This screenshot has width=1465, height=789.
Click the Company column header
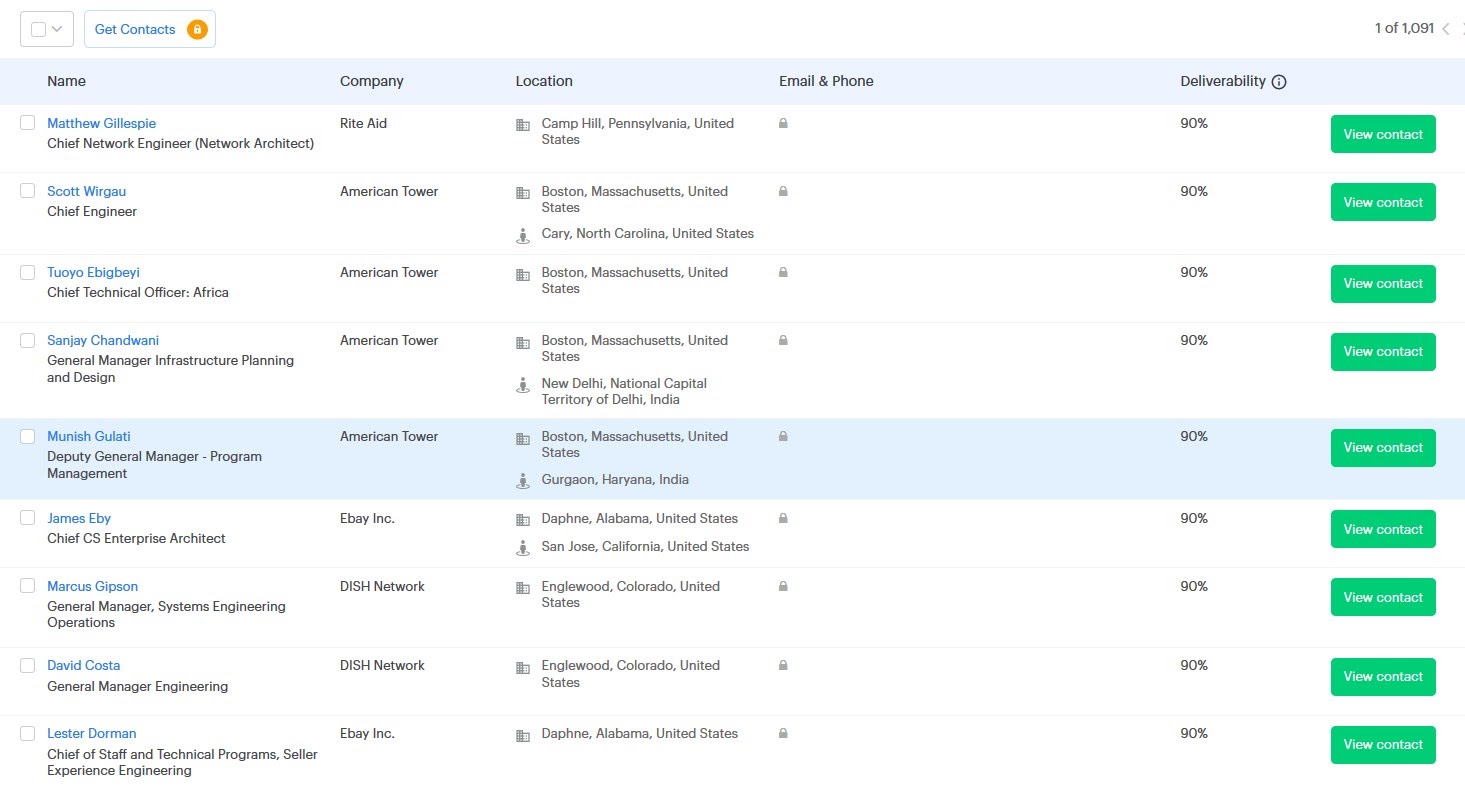coord(371,81)
